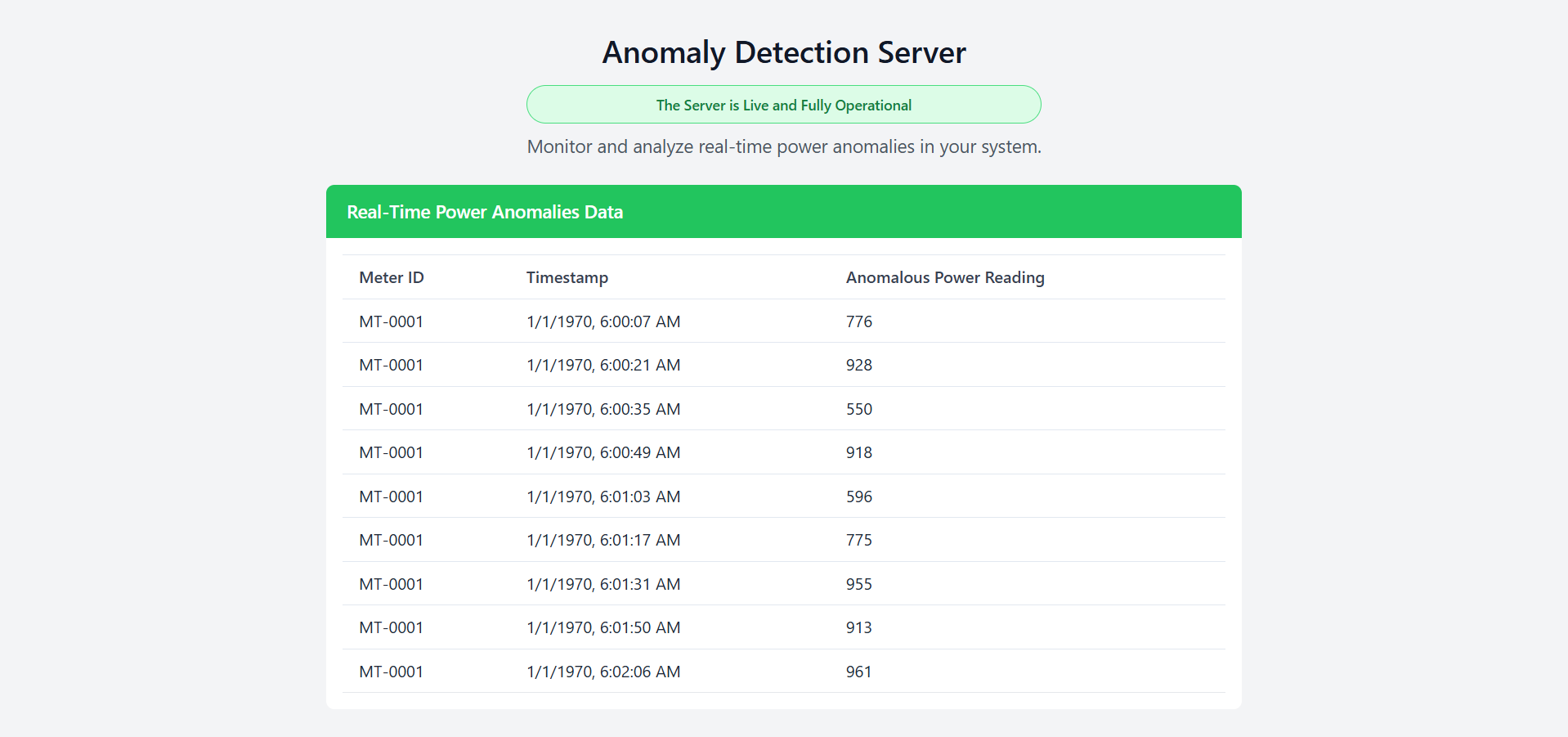The height and width of the screenshot is (737, 1568).
Task: Select the reading value 961
Action: (859, 672)
